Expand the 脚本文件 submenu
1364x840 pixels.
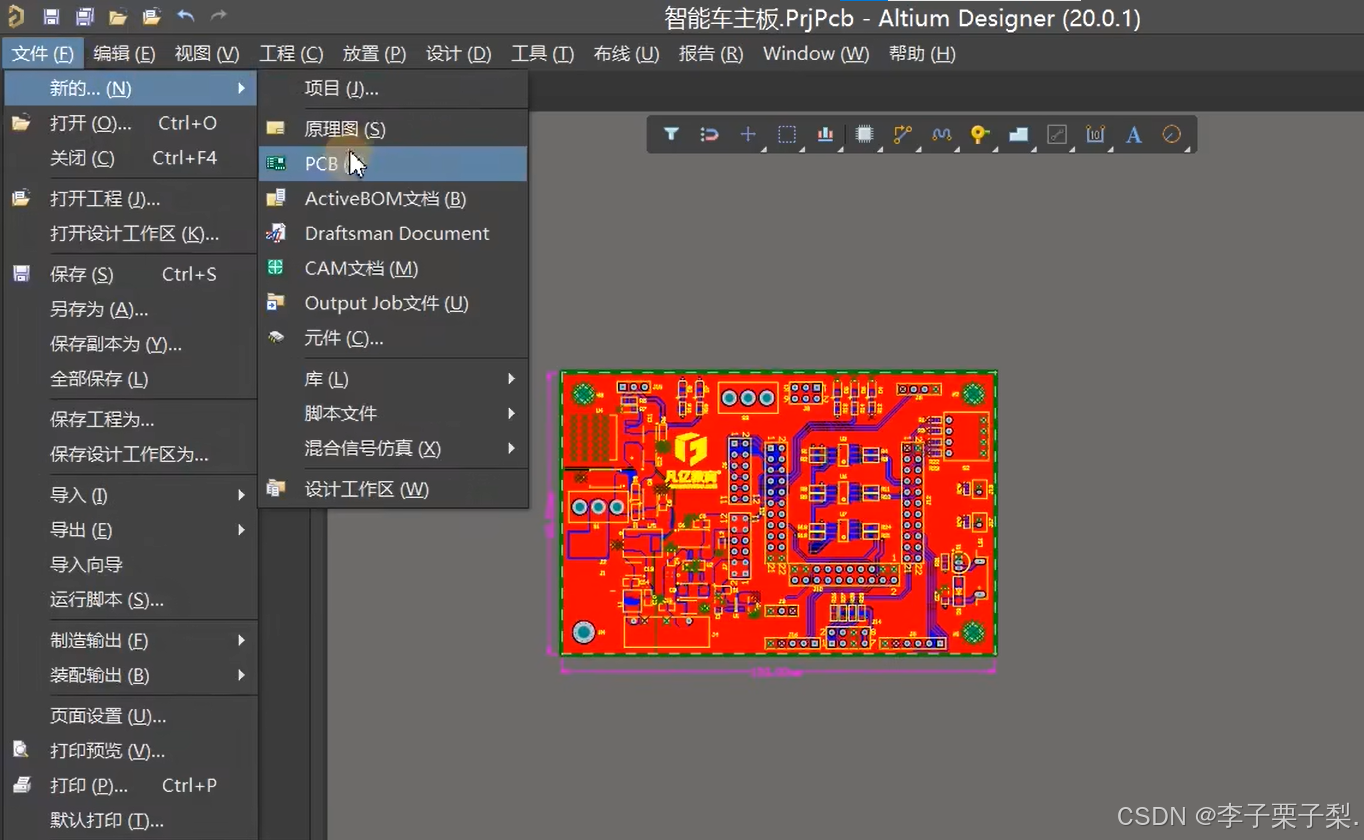(393, 413)
